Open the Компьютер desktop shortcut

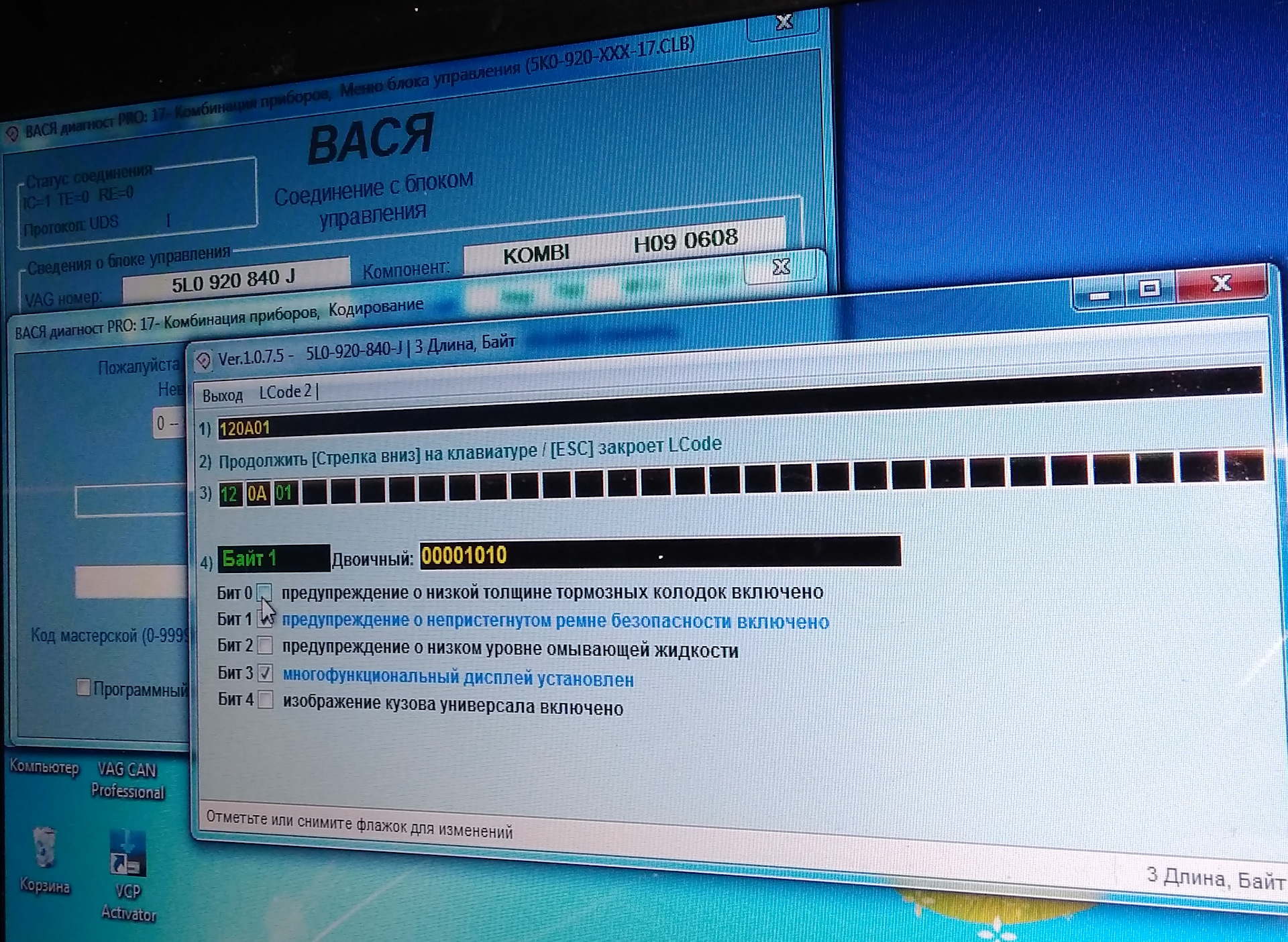pyautogui.click(x=44, y=767)
